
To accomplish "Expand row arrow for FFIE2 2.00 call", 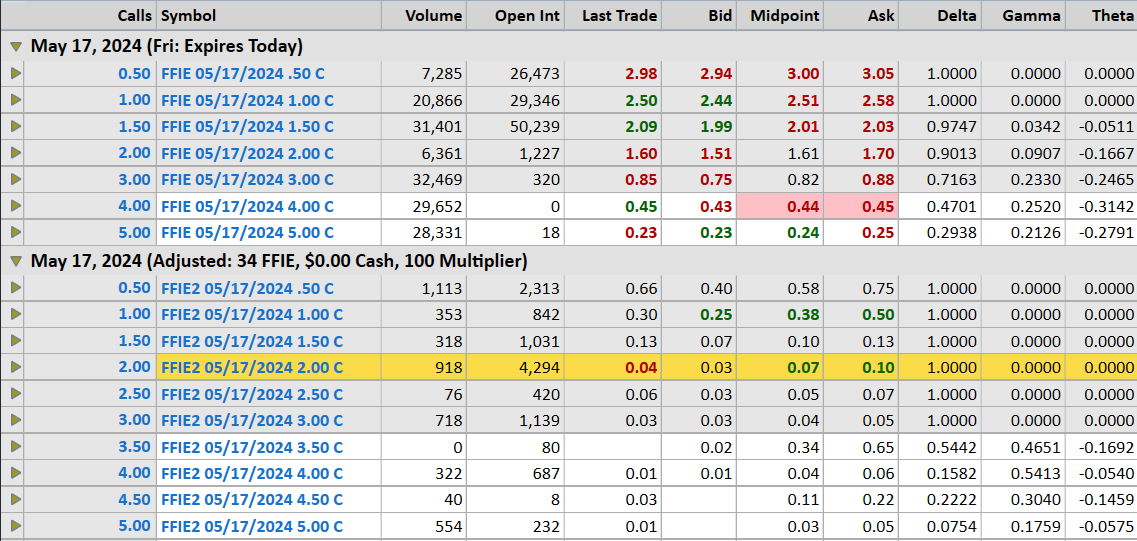I will [x=15, y=367].
